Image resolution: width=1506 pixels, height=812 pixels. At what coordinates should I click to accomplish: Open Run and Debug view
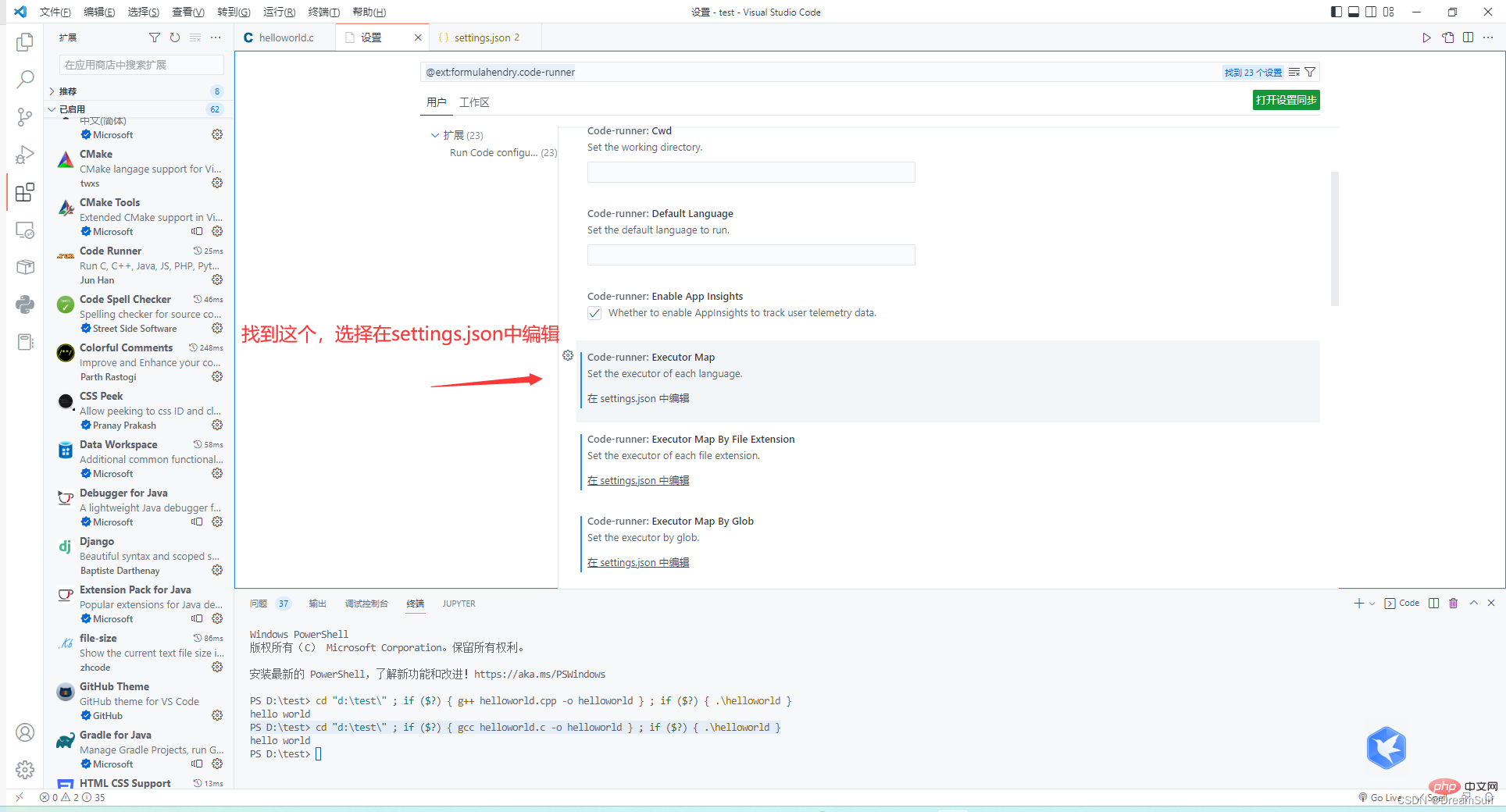pyautogui.click(x=25, y=155)
